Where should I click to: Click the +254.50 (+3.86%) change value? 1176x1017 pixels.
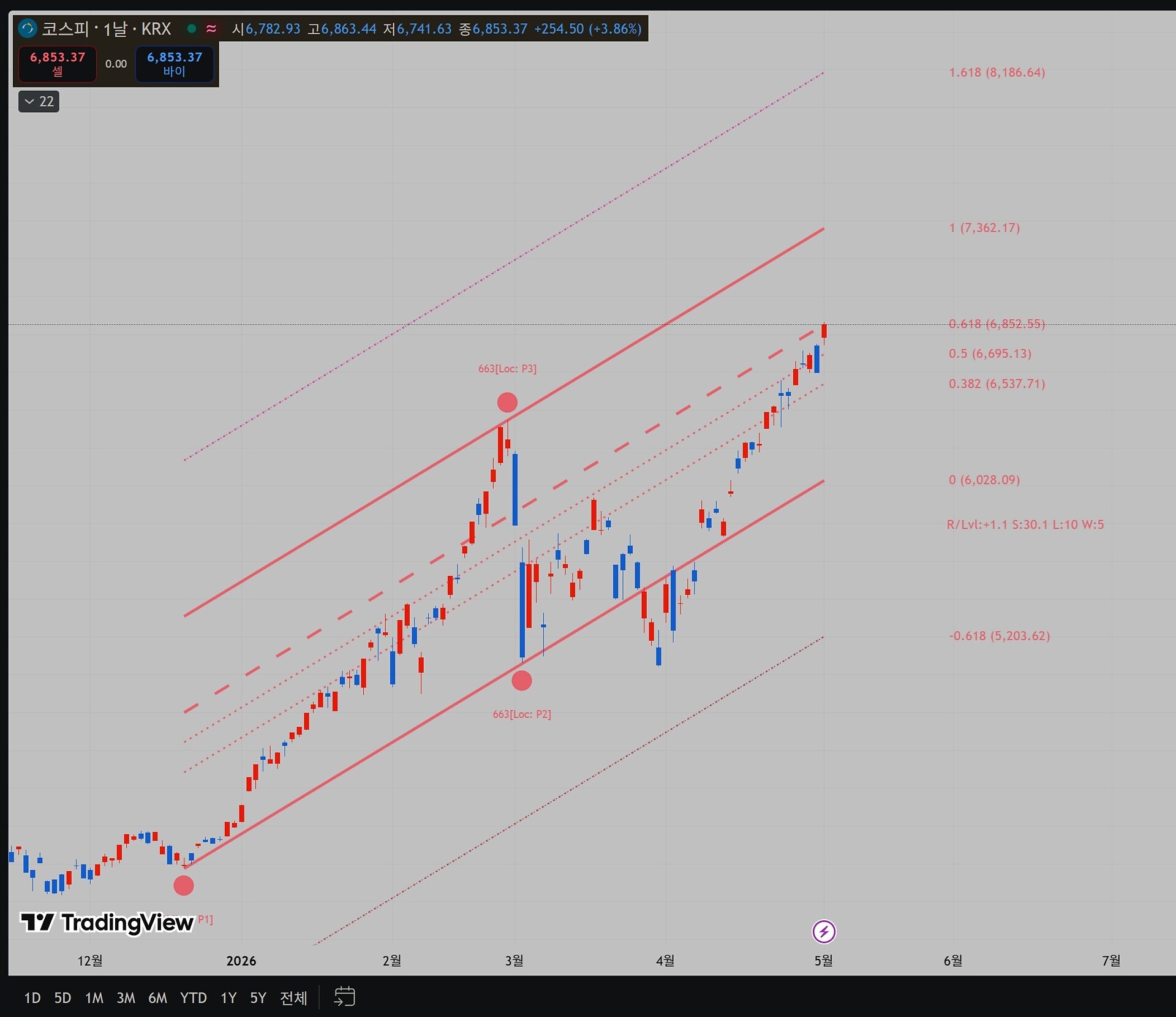[x=588, y=29]
